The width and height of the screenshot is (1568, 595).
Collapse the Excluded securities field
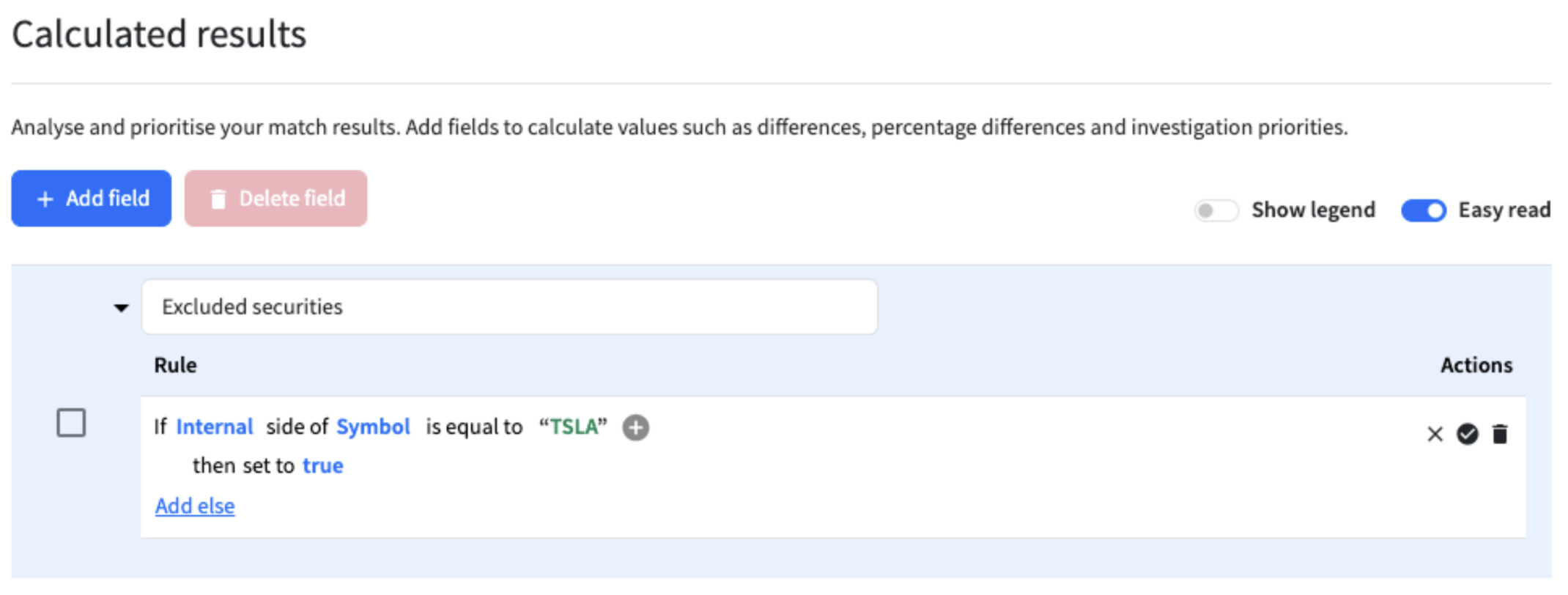pyautogui.click(x=121, y=307)
